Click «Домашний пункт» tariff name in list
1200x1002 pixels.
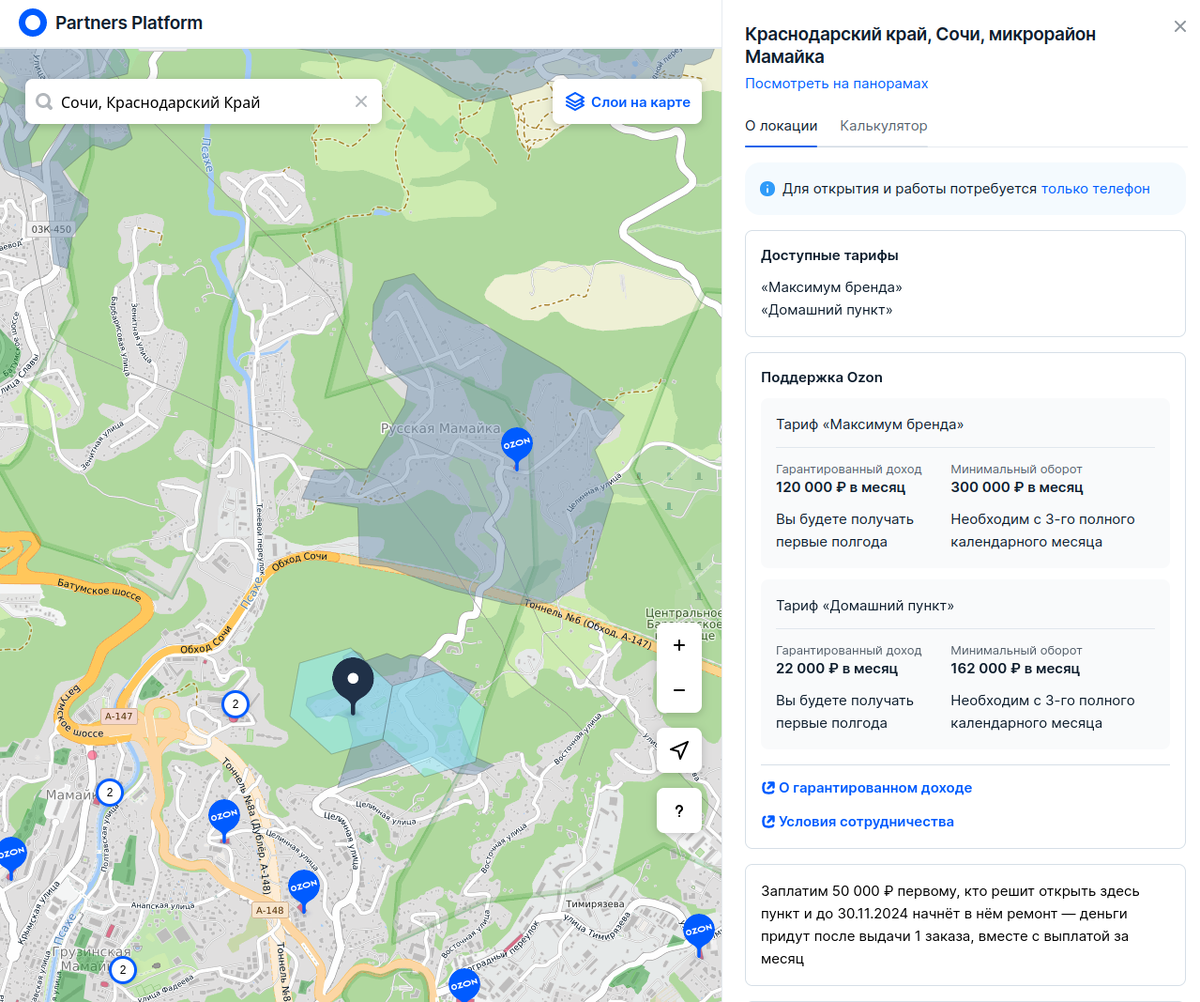826,310
